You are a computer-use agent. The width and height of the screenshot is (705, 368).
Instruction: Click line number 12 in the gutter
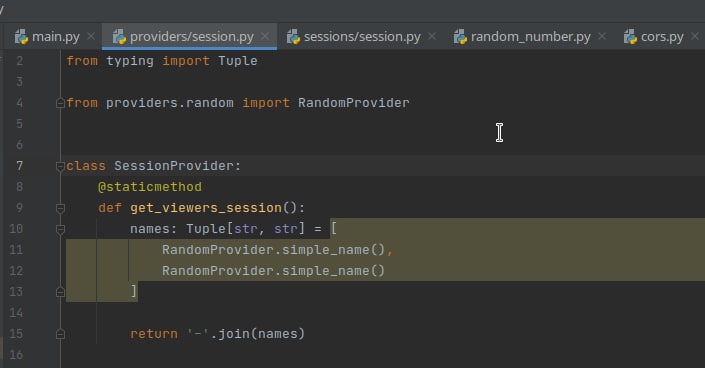pos(16,271)
